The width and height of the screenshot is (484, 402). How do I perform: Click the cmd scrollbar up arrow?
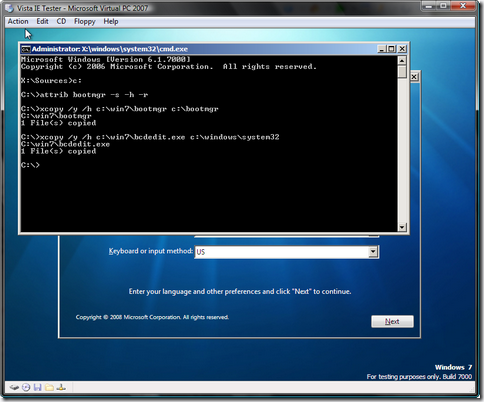tap(402, 61)
